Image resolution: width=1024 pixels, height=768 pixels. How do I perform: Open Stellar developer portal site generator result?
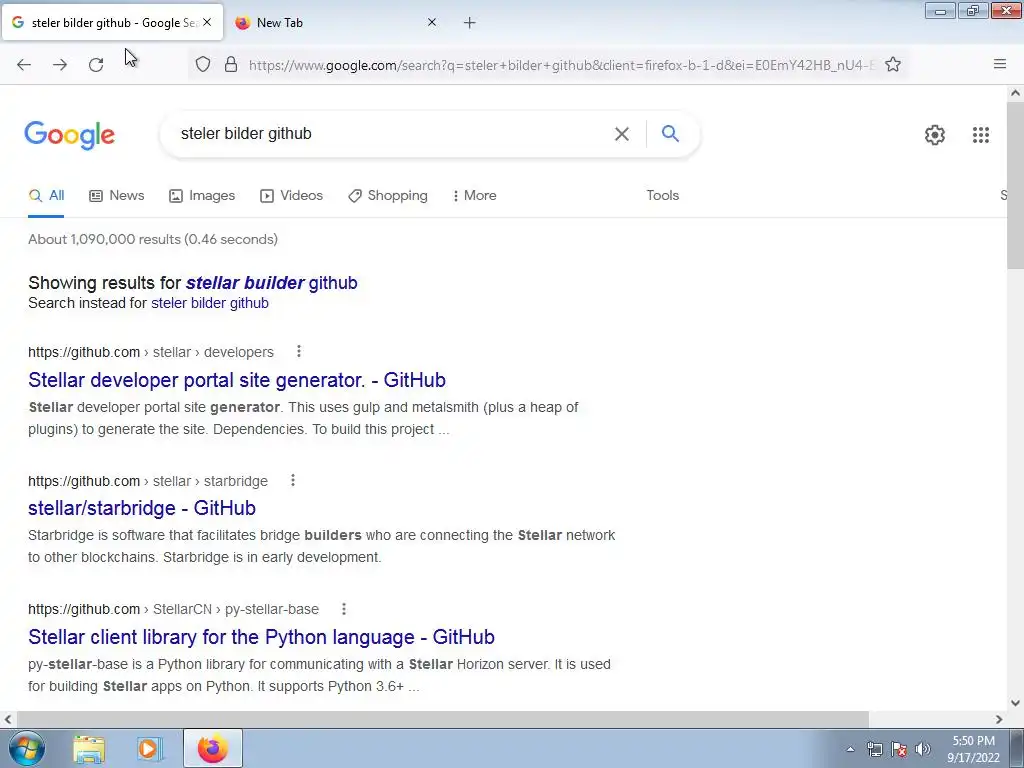coord(236,380)
